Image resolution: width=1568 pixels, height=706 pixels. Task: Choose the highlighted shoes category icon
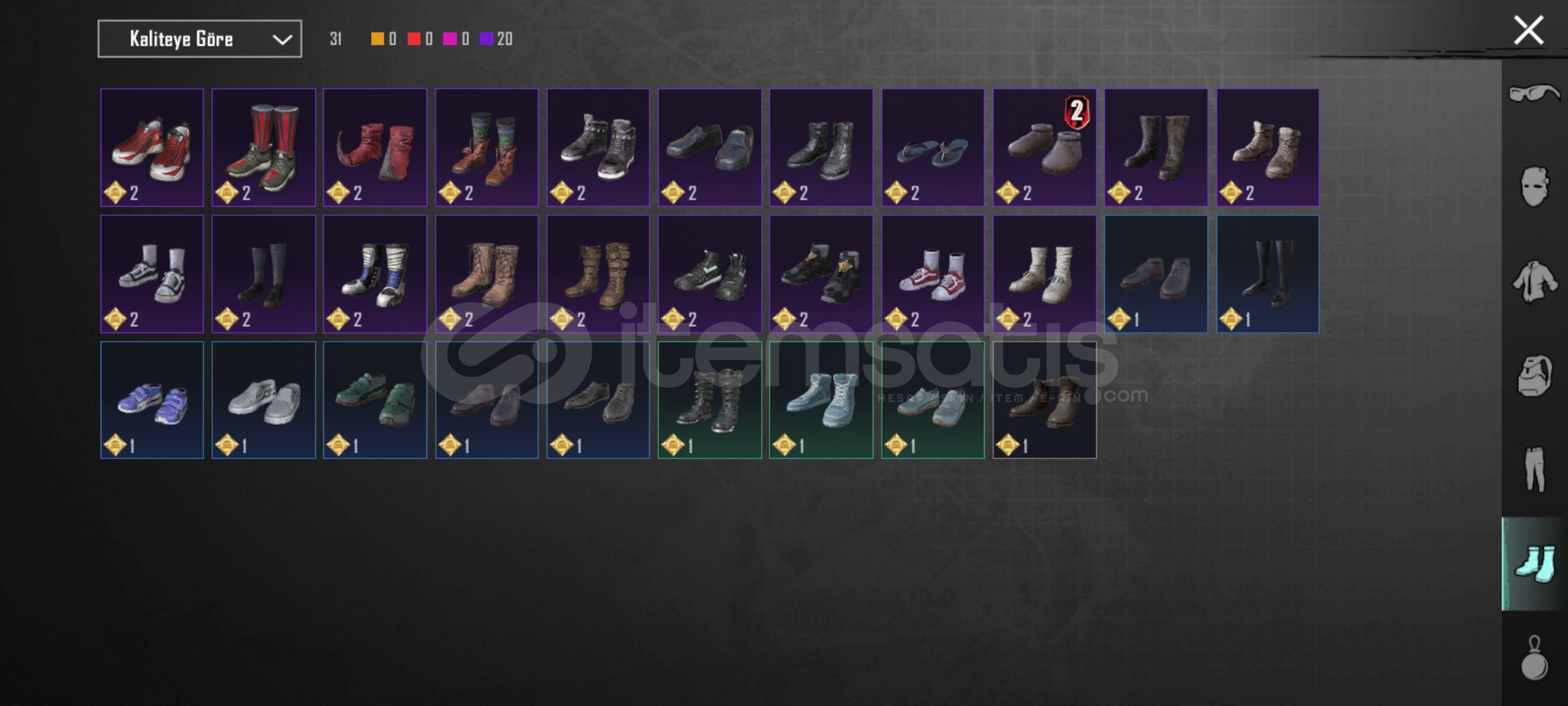coord(1534,563)
